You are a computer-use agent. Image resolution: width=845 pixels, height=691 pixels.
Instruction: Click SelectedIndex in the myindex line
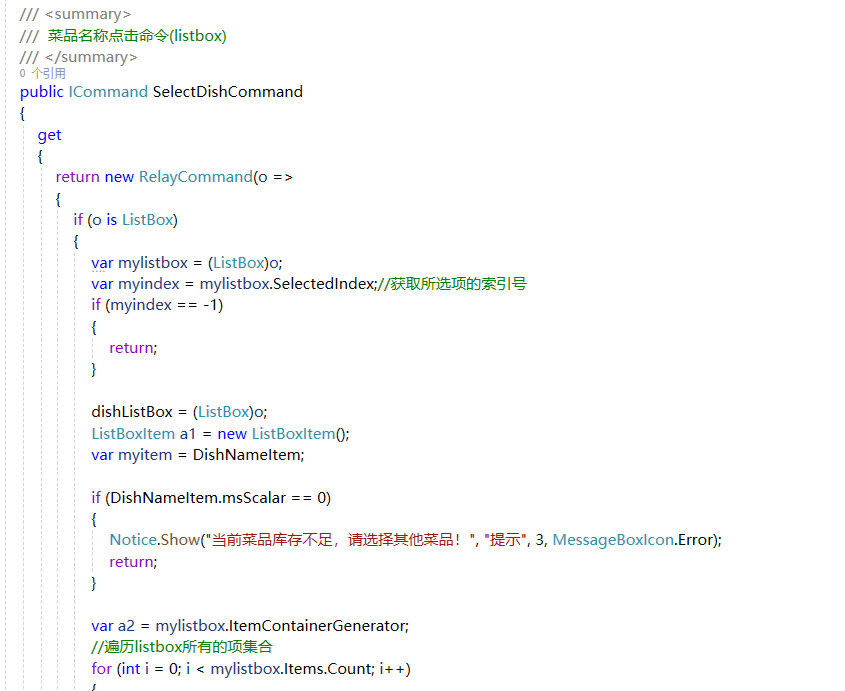323,284
